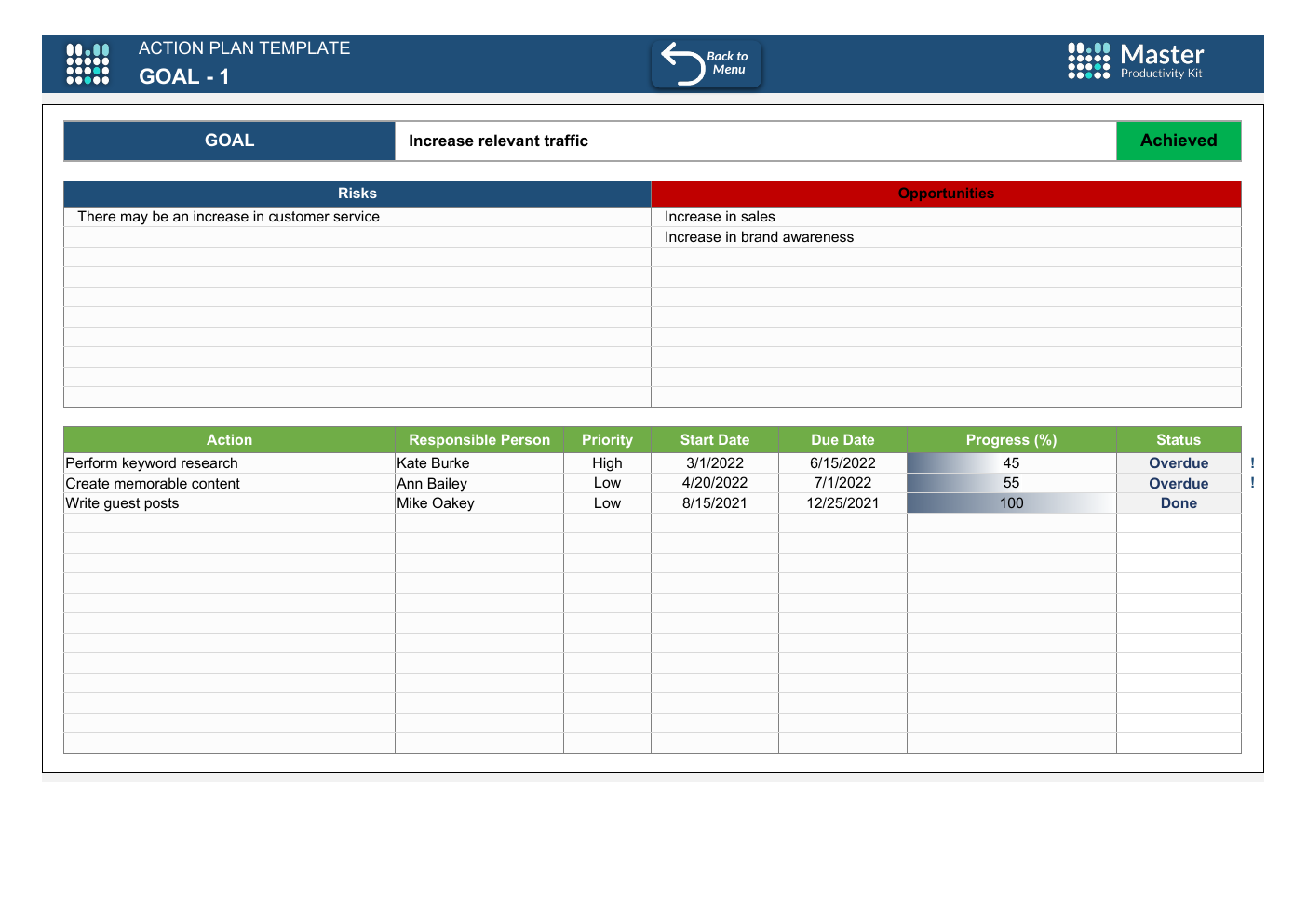Viewport: 1307px width, 924px height.
Task: Select Overdue status for Perform keyword research
Action: (x=1179, y=463)
